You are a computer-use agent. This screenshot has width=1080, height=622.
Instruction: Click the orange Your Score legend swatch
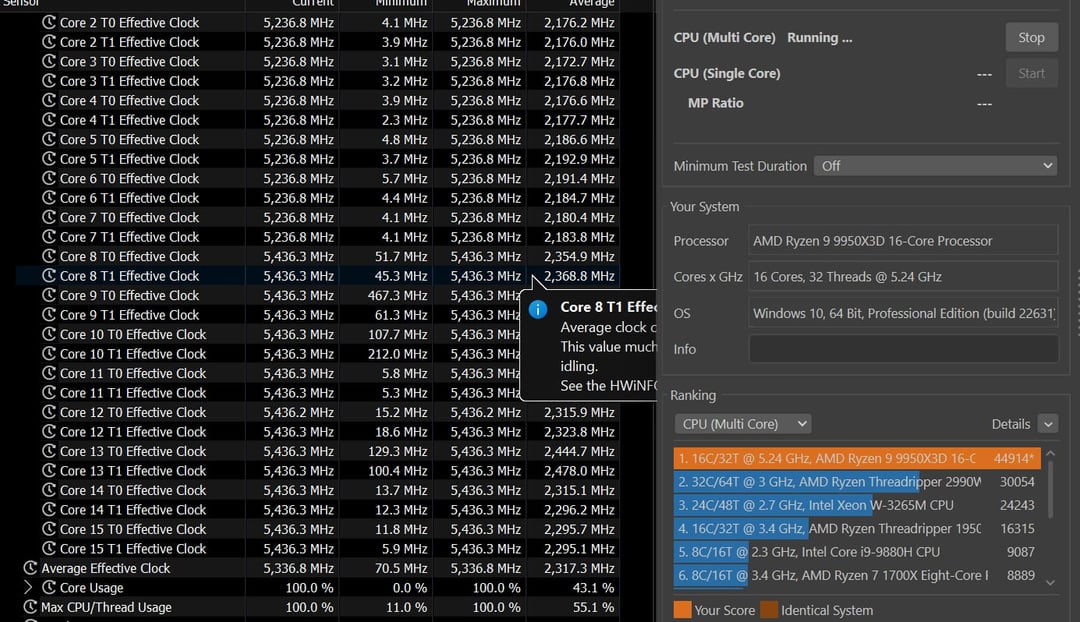pos(682,610)
